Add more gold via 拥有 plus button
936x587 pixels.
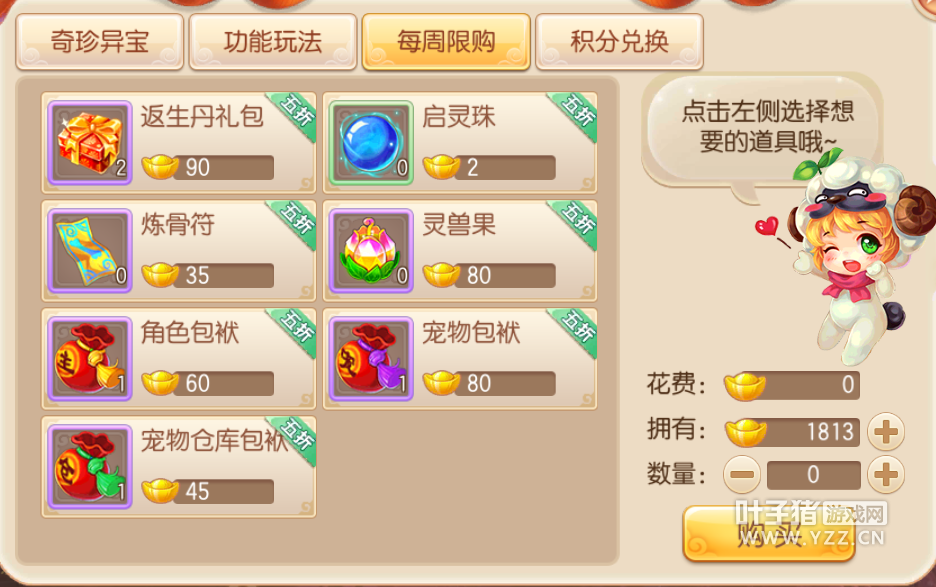pyautogui.click(x=886, y=432)
